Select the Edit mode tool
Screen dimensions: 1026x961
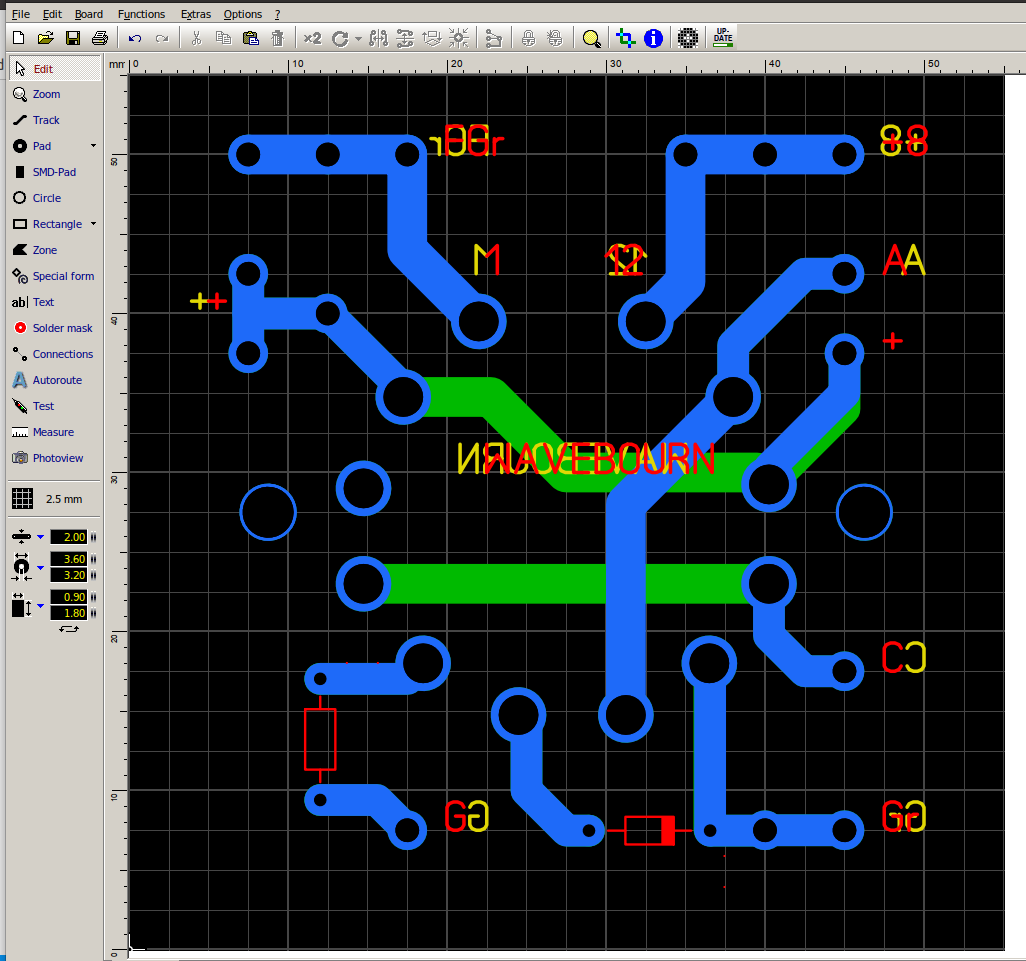click(55, 69)
